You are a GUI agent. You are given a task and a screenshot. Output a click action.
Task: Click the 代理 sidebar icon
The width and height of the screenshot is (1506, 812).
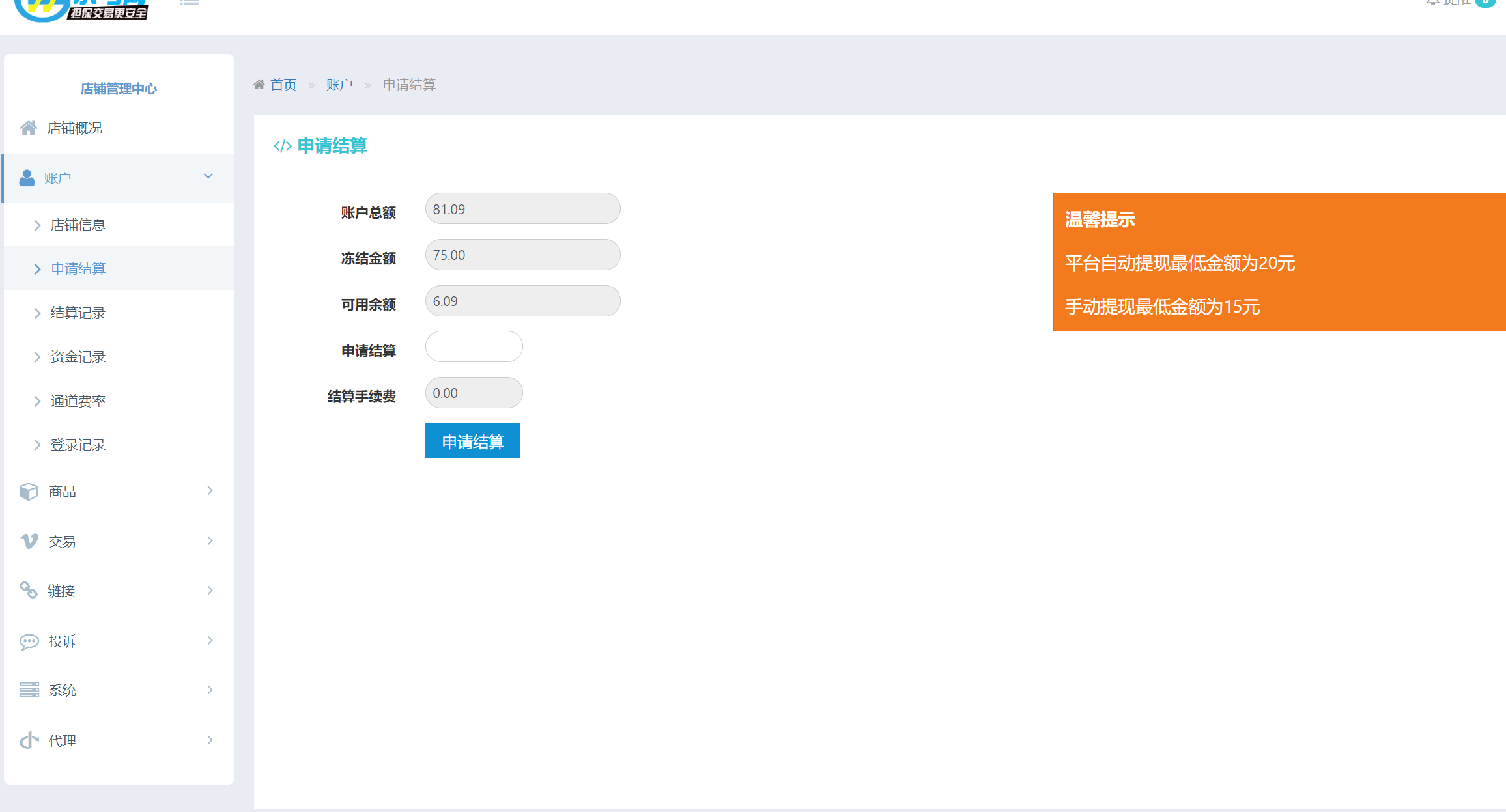click(29, 740)
